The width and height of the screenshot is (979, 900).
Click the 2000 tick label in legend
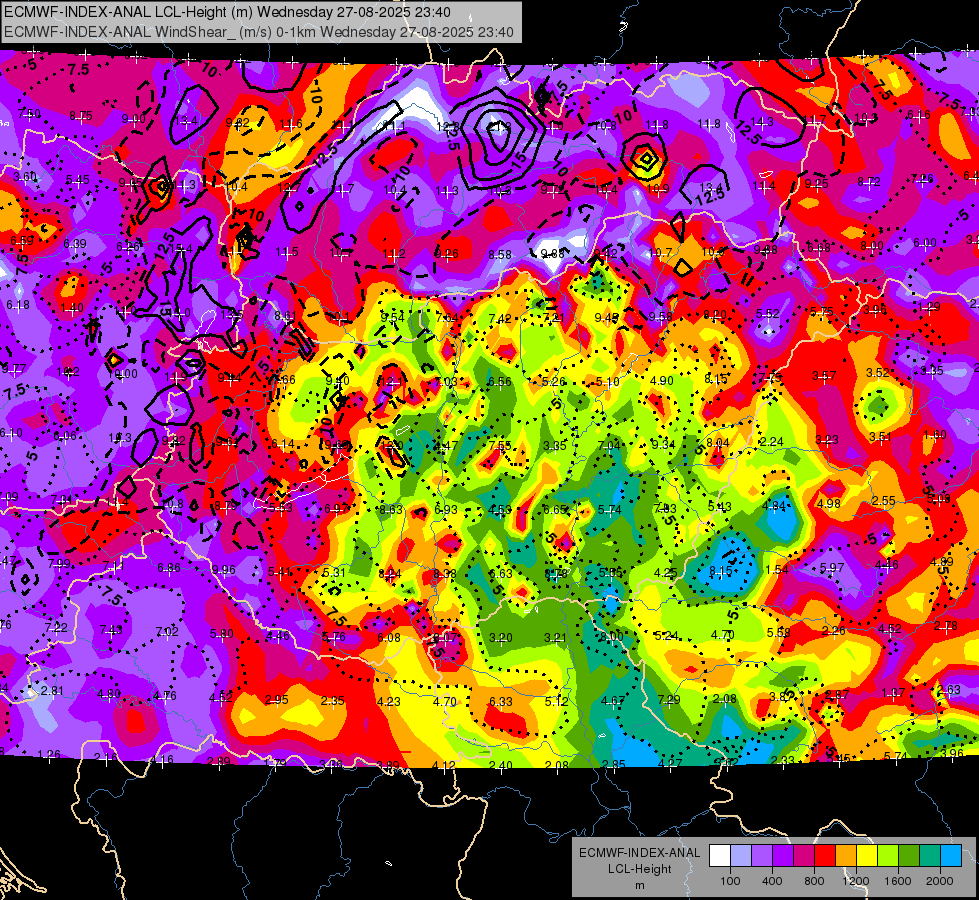(940, 881)
